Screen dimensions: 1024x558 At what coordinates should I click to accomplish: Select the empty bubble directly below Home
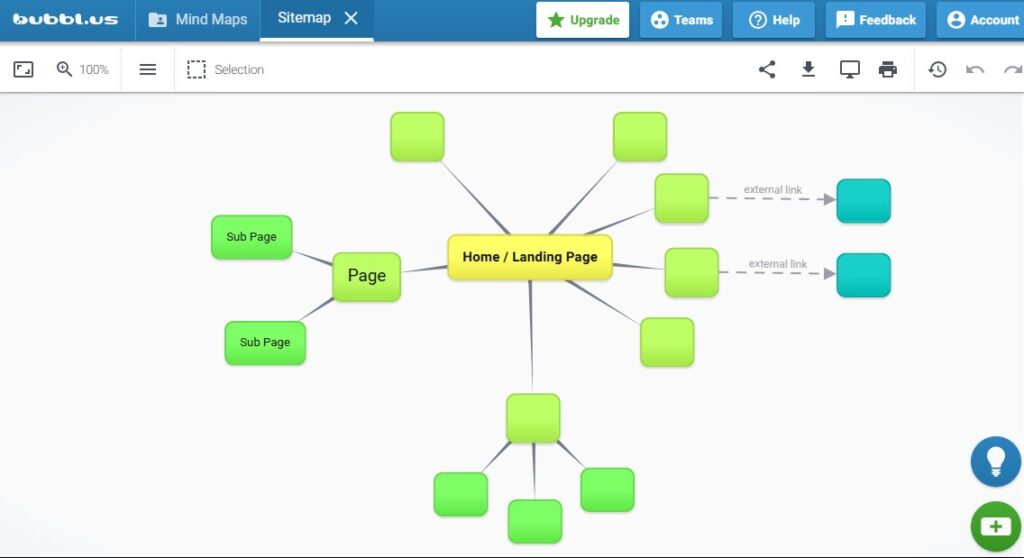[533, 418]
